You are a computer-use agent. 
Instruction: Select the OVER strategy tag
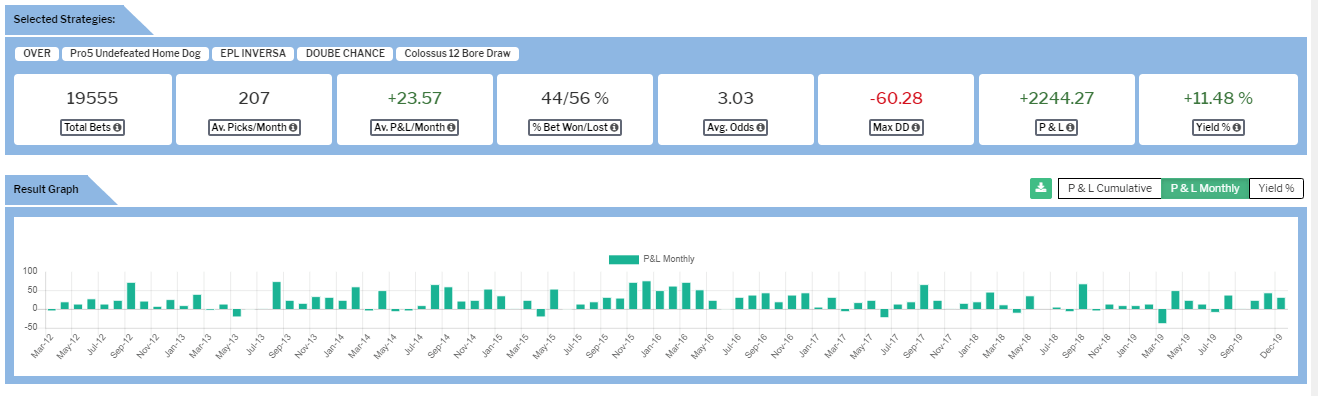pos(37,54)
